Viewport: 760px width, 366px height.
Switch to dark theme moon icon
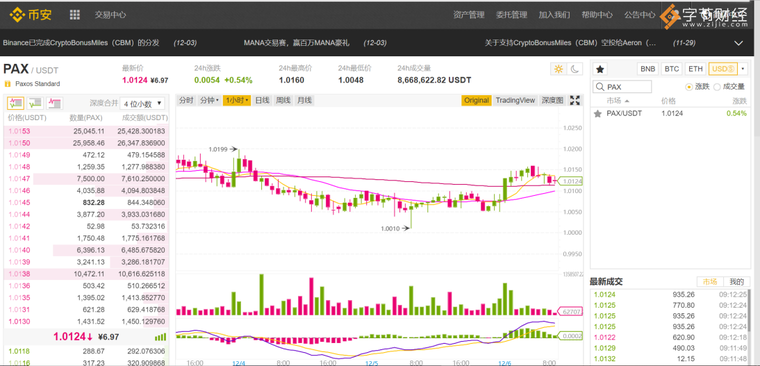point(574,69)
